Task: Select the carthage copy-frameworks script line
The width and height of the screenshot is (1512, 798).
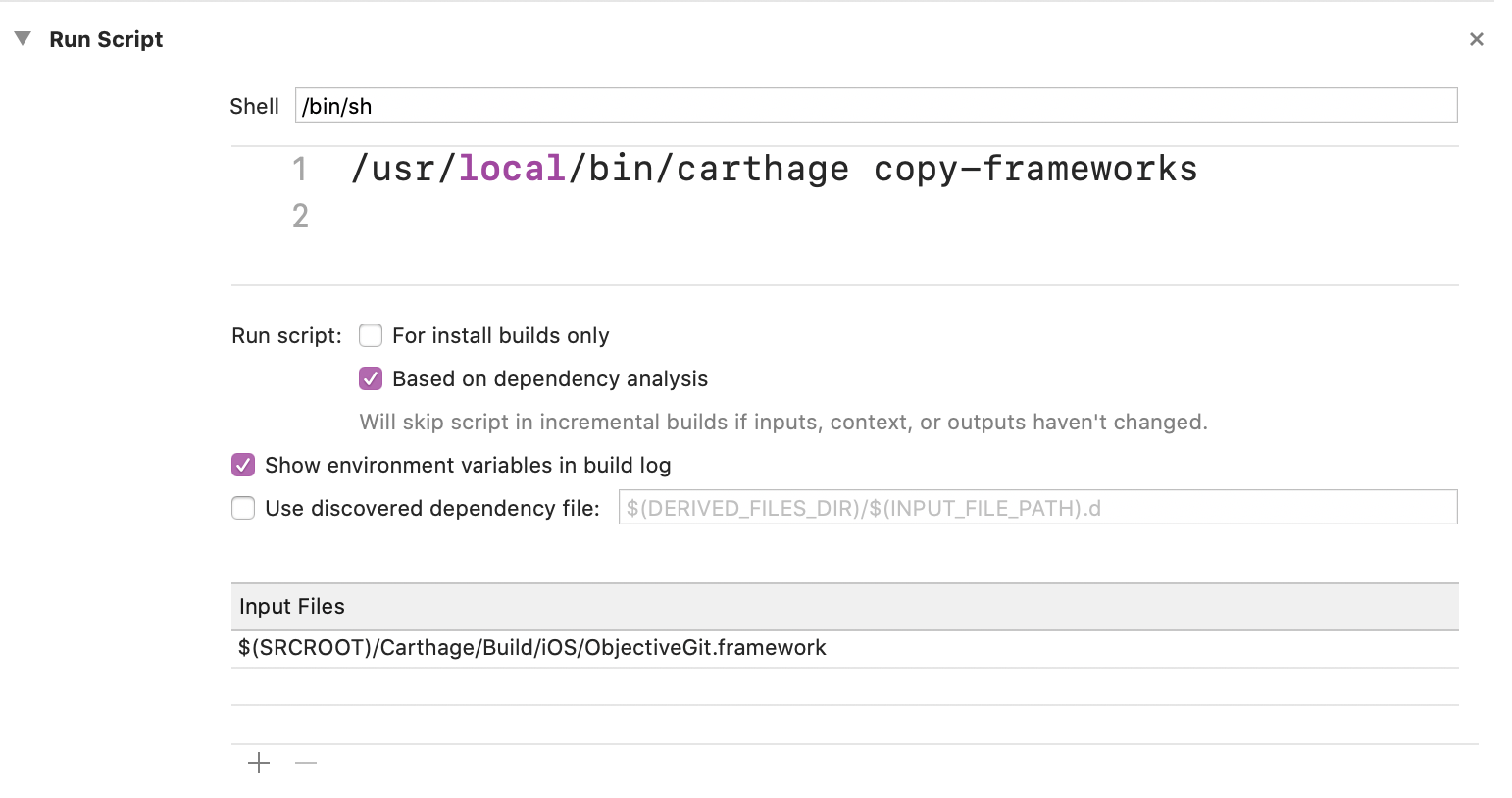Action: pyautogui.click(x=775, y=169)
